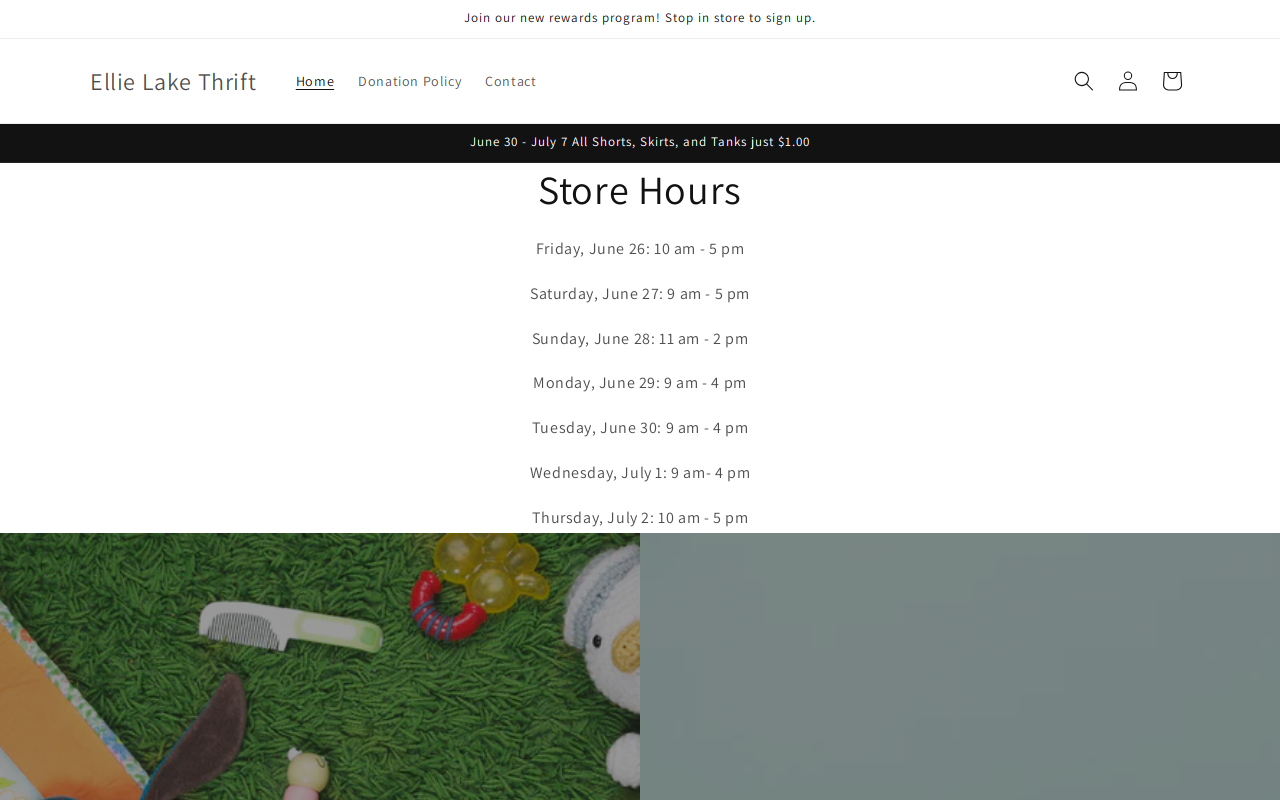Select the Saturday, June 27 hours line
The height and width of the screenshot is (800, 1280).
(x=640, y=294)
